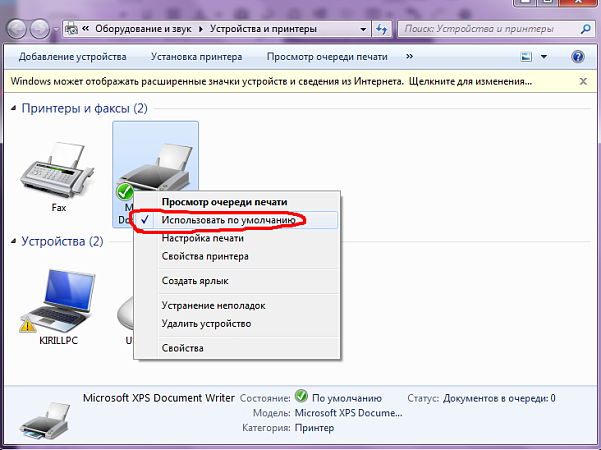The height and width of the screenshot is (450, 601).
Task: Click the Help question mark icon
Action: pyautogui.click(x=578, y=57)
